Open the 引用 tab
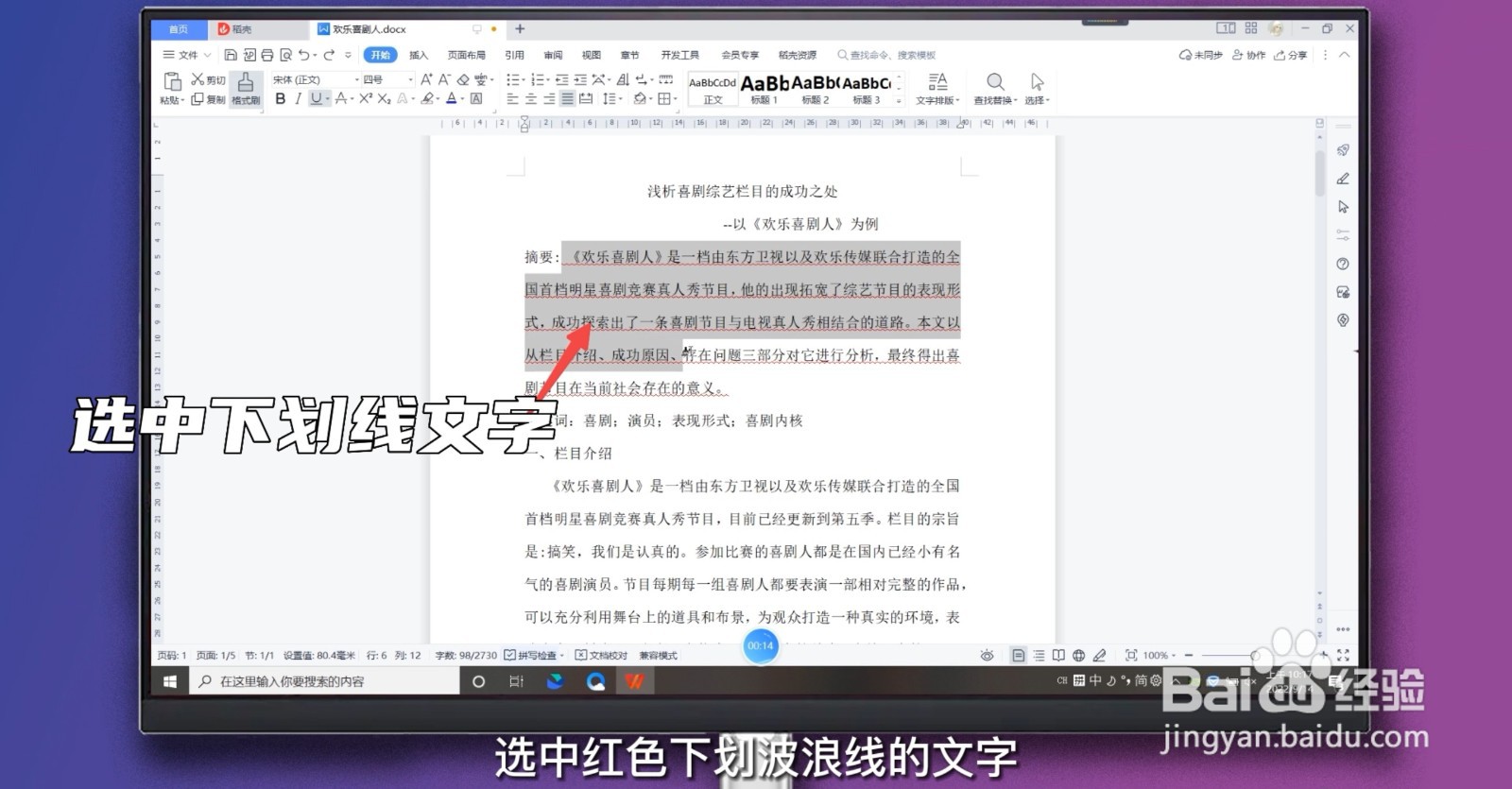The height and width of the screenshot is (789, 1512). pos(514,55)
